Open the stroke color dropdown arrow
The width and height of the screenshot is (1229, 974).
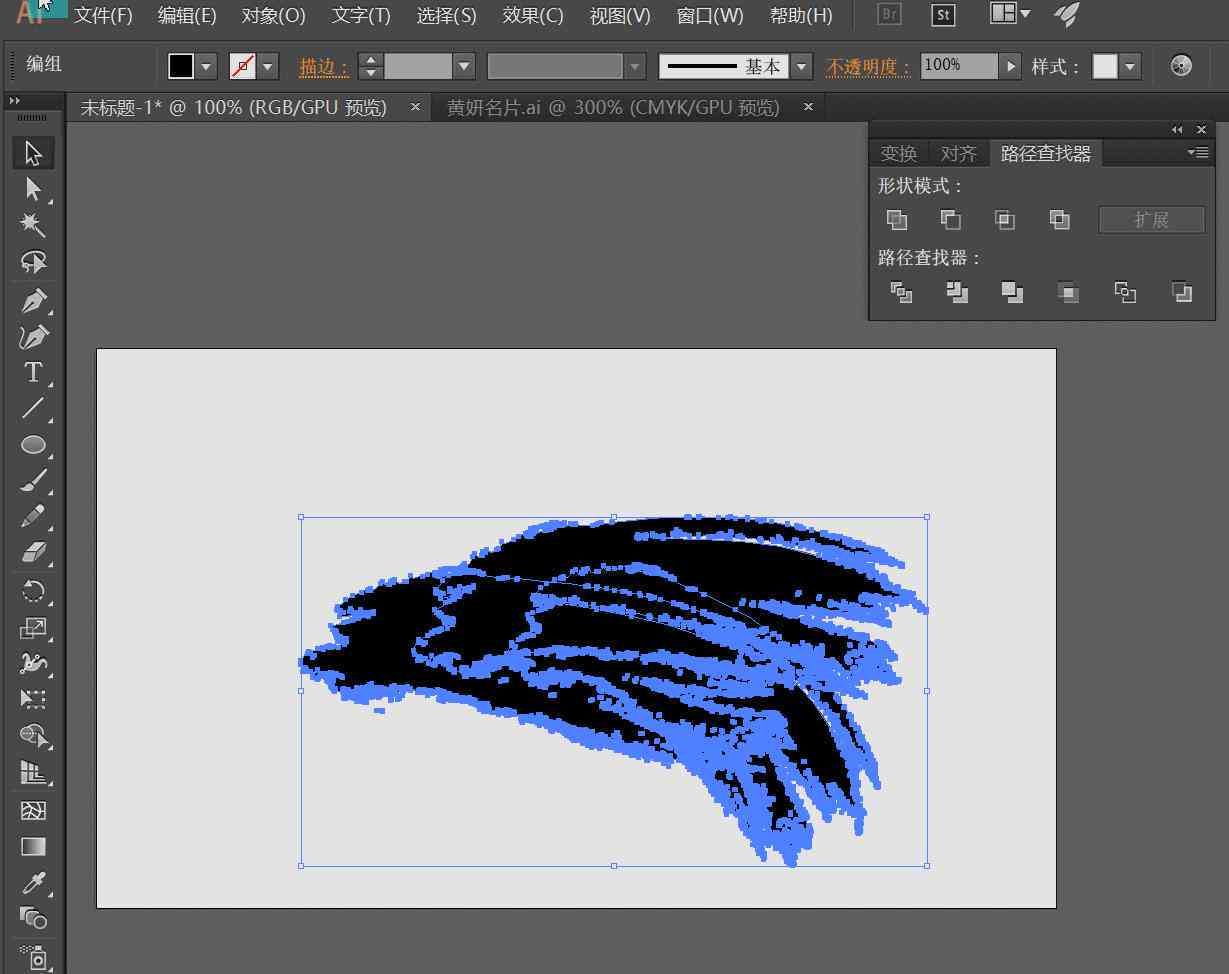click(268, 67)
